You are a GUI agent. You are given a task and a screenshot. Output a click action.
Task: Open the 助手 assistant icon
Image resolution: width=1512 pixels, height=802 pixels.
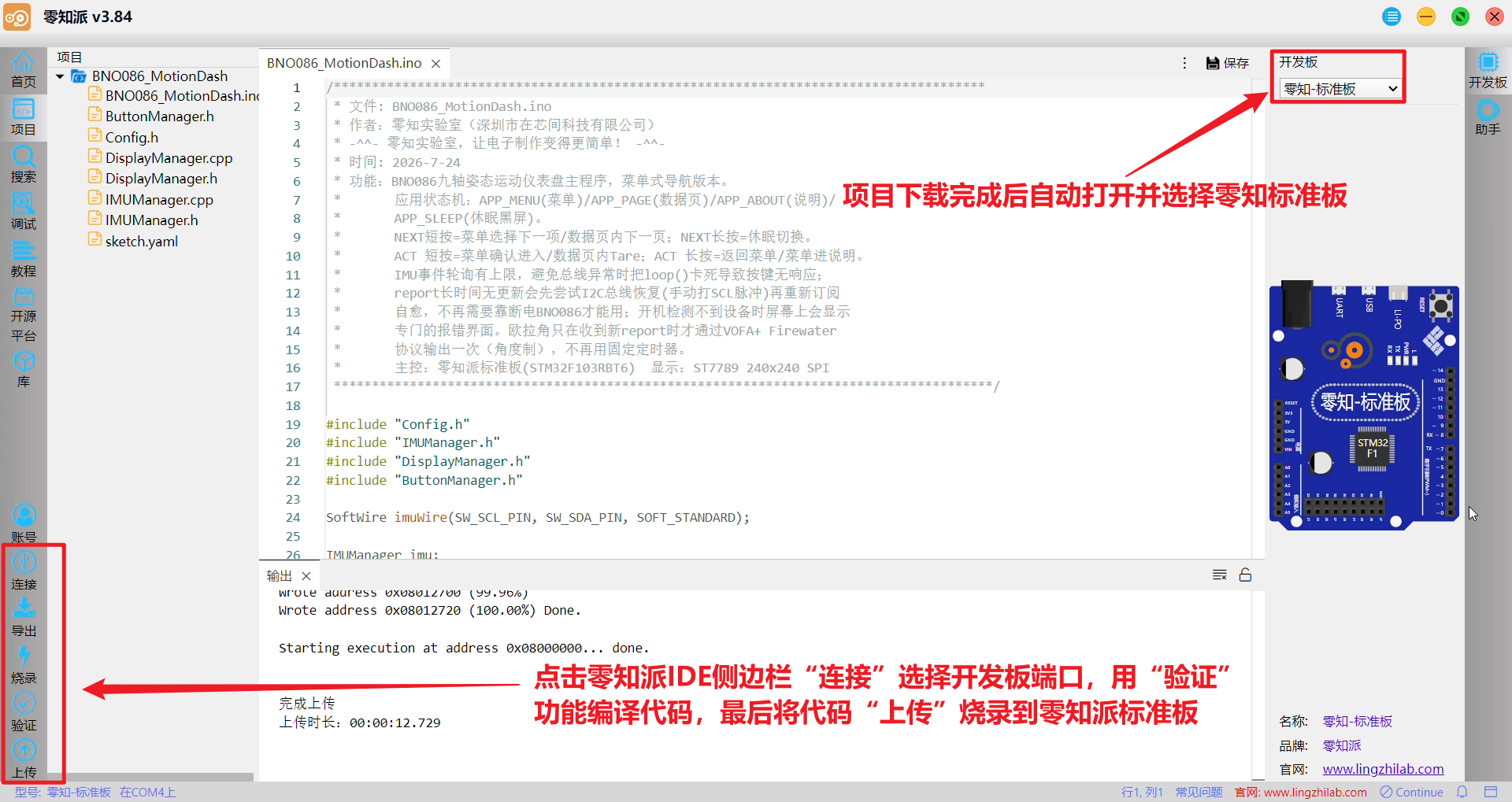(x=1488, y=118)
